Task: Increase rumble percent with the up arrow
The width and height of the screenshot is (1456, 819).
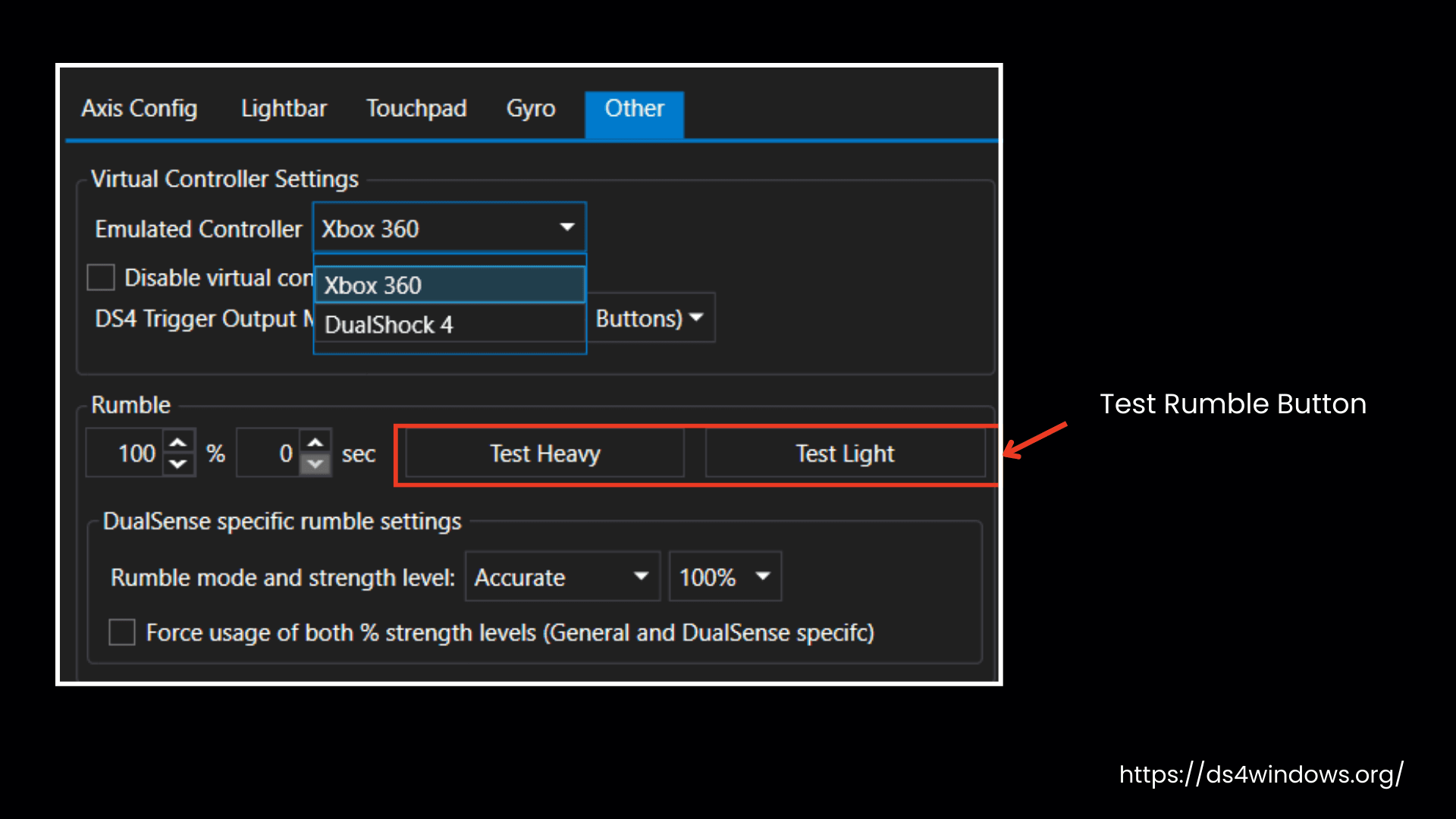Action: 178,441
